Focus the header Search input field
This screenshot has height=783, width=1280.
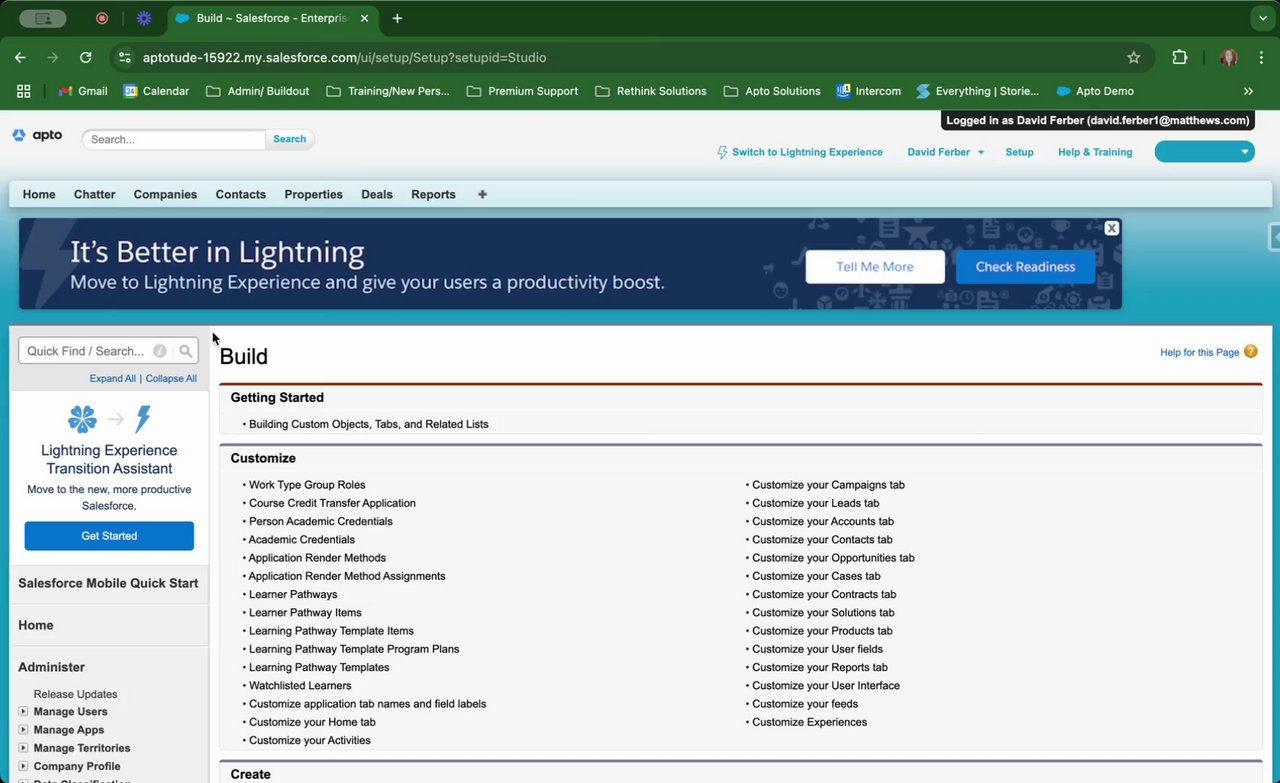point(175,139)
